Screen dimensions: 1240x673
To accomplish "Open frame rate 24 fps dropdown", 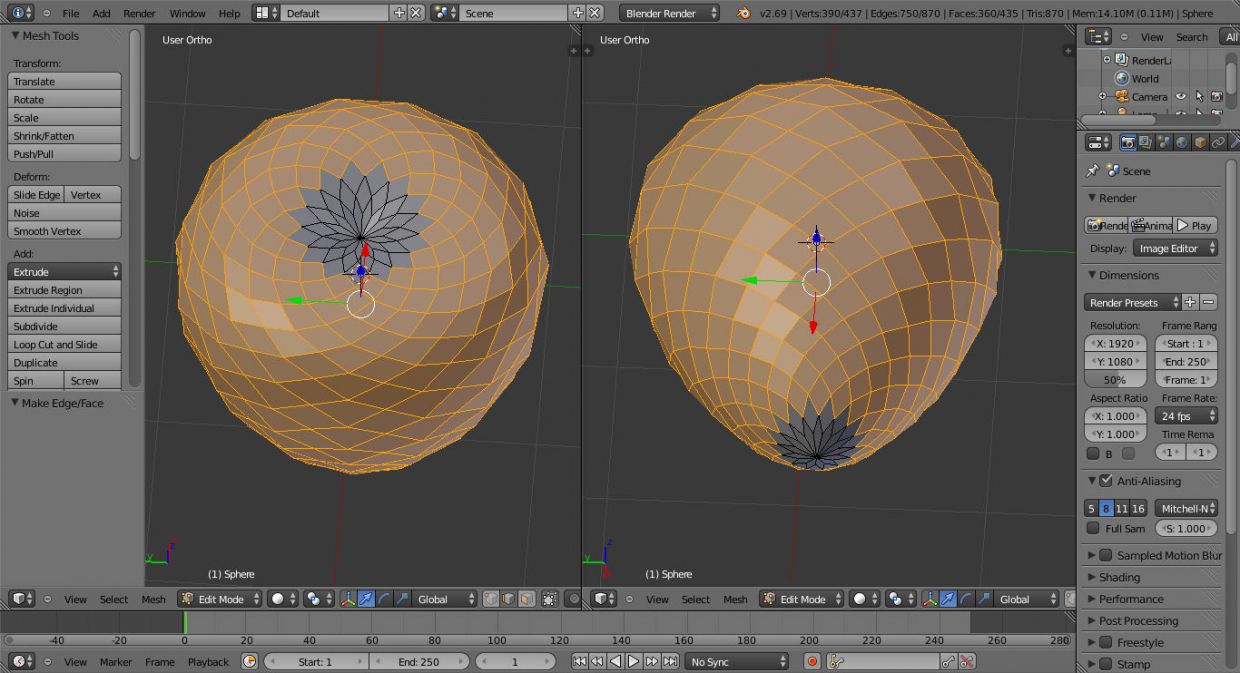I will [1186, 416].
